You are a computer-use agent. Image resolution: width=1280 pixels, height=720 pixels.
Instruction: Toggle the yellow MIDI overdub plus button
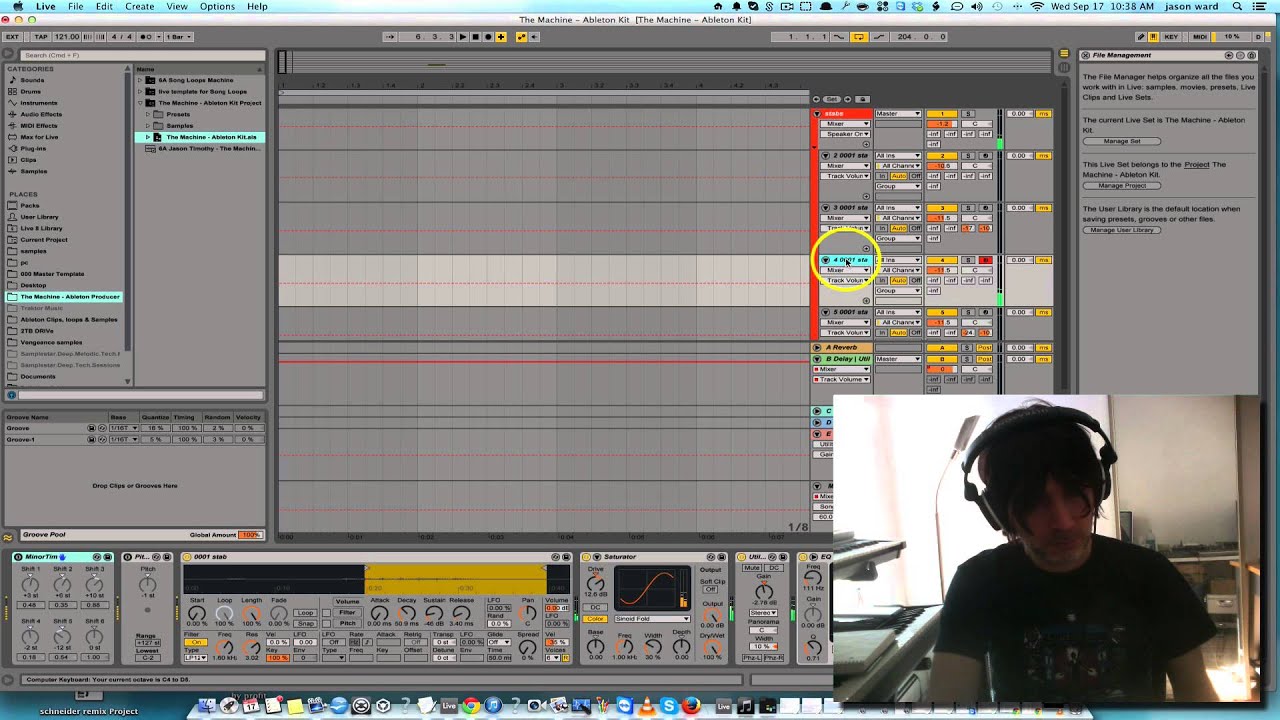pyautogui.click(x=501, y=37)
